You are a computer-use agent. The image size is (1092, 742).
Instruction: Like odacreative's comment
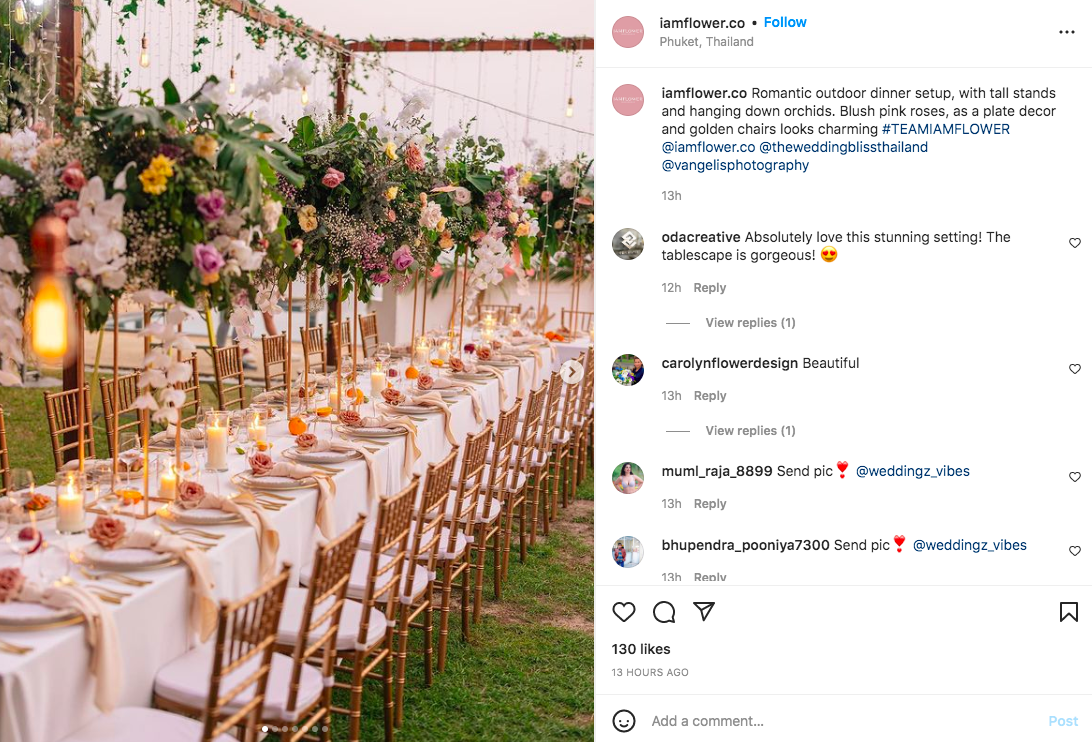(1075, 242)
